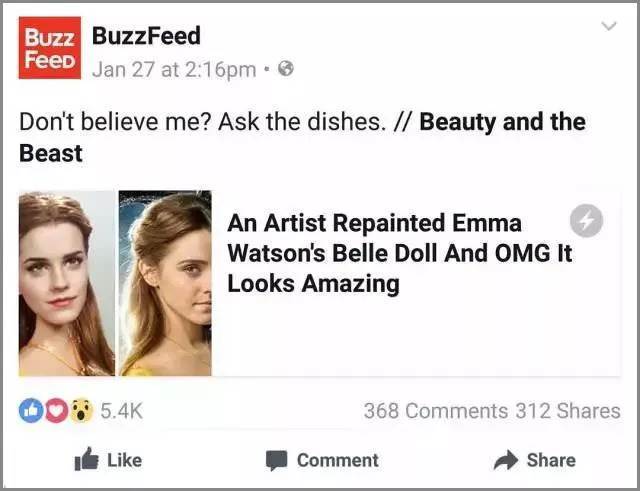Click the wow face reaction emoji
This screenshot has width=640, height=491.
(81, 411)
